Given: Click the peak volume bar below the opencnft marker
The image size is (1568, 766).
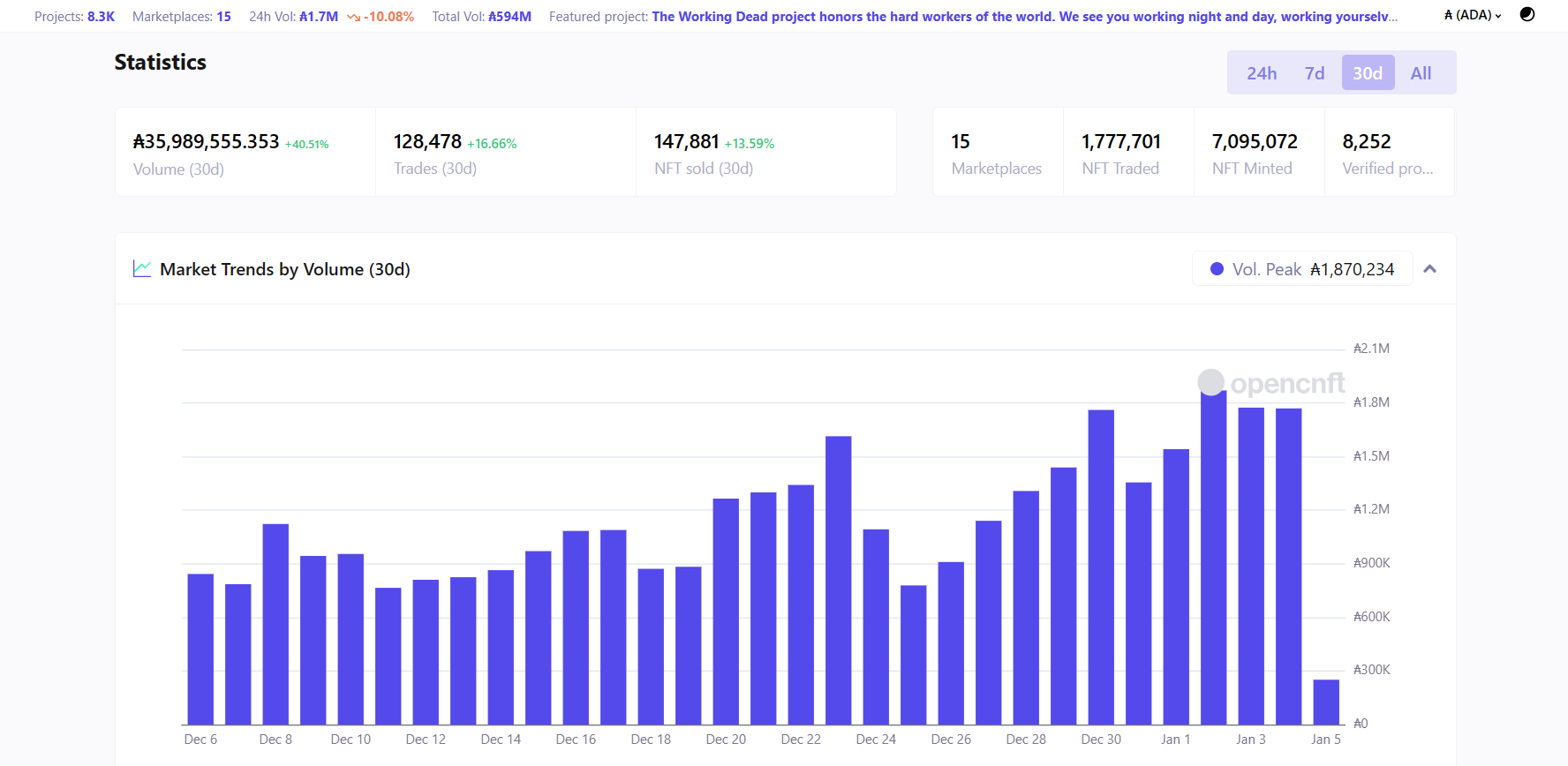Looking at the screenshot, I should point(1213,558).
